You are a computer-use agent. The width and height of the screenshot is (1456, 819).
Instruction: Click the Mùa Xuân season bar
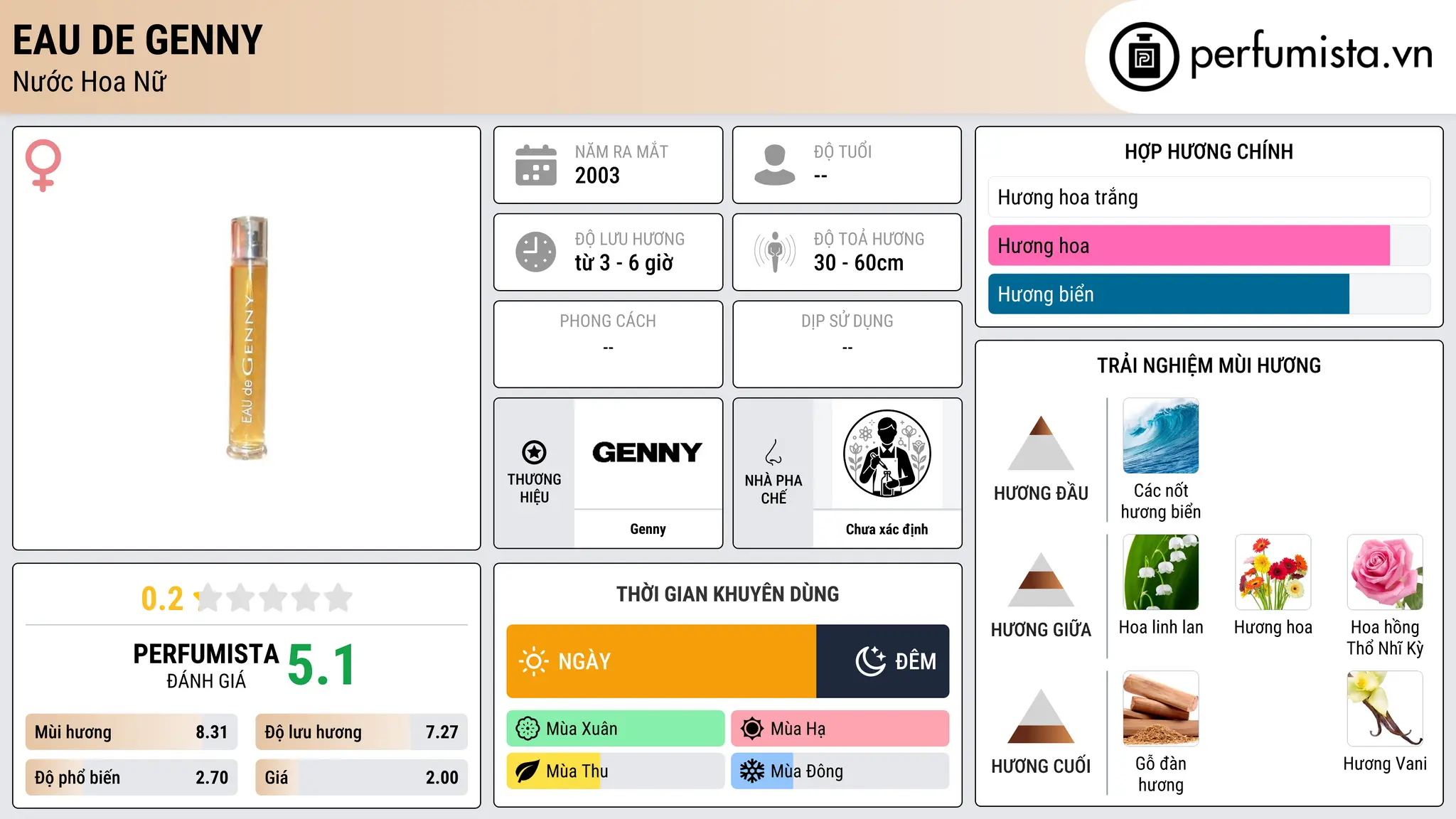click(616, 729)
